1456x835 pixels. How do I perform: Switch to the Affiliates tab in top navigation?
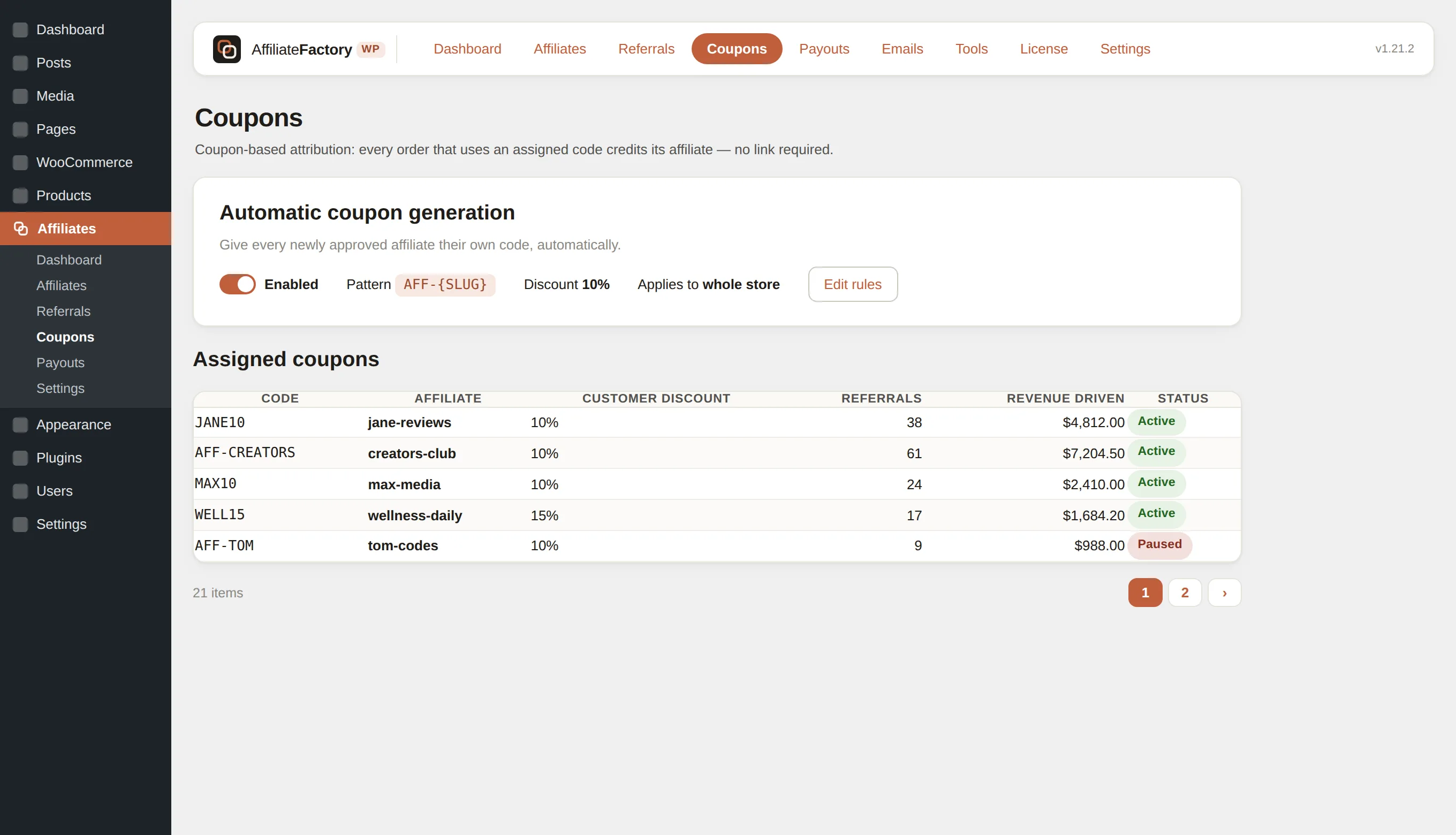coord(560,49)
